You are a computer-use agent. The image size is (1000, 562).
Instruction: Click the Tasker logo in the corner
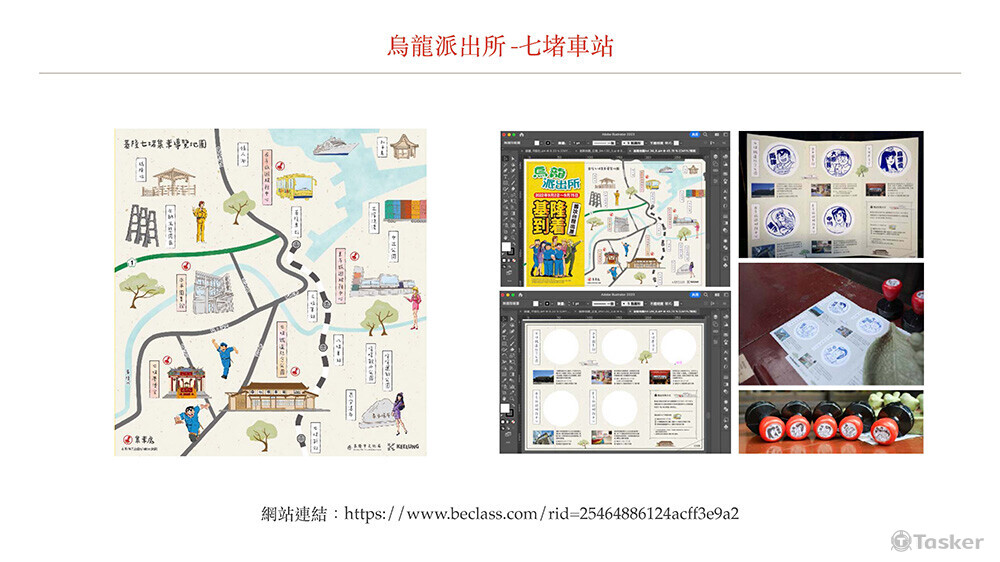(x=937, y=541)
